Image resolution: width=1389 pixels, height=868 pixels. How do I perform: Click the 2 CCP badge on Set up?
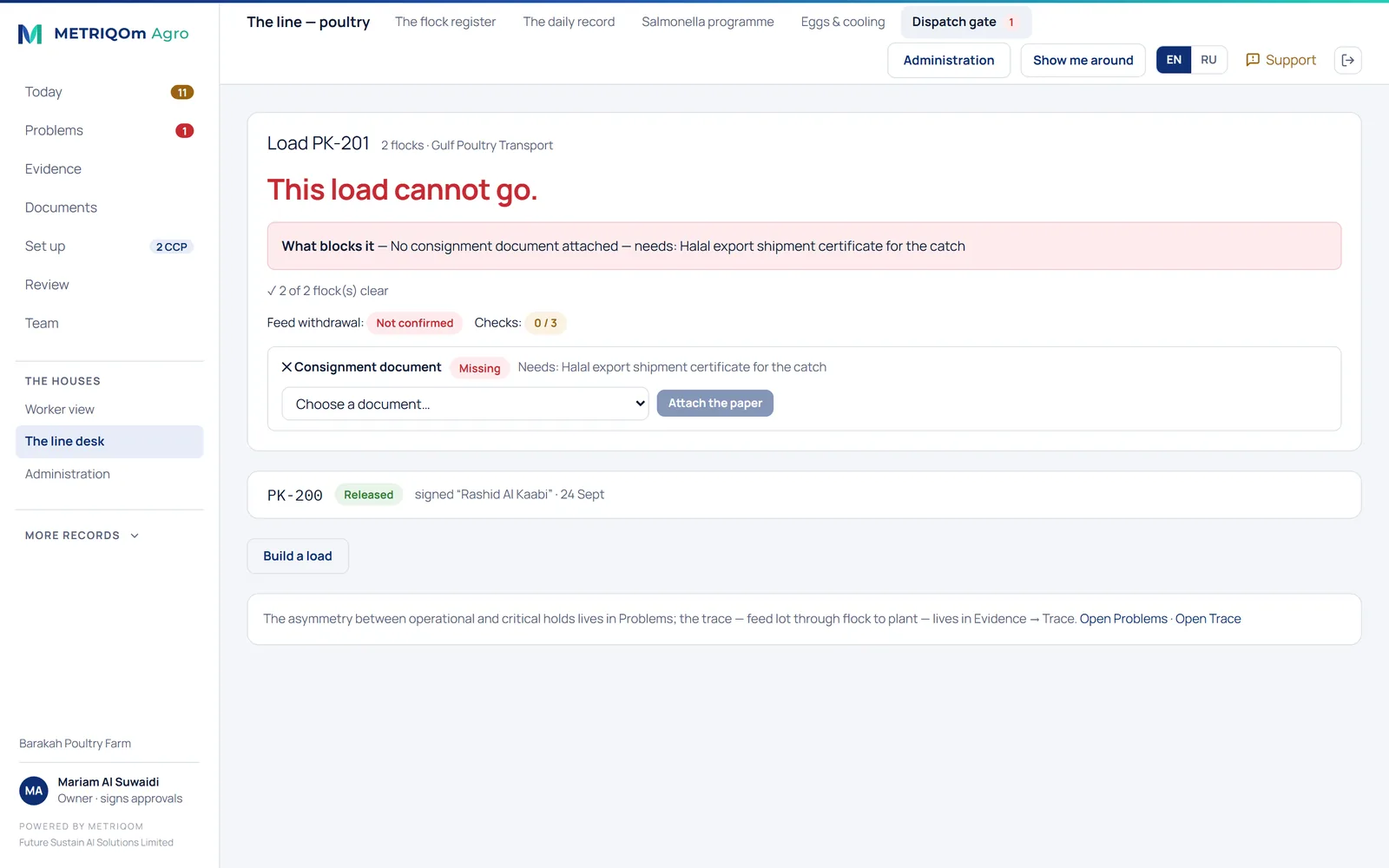(x=172, y=247)
